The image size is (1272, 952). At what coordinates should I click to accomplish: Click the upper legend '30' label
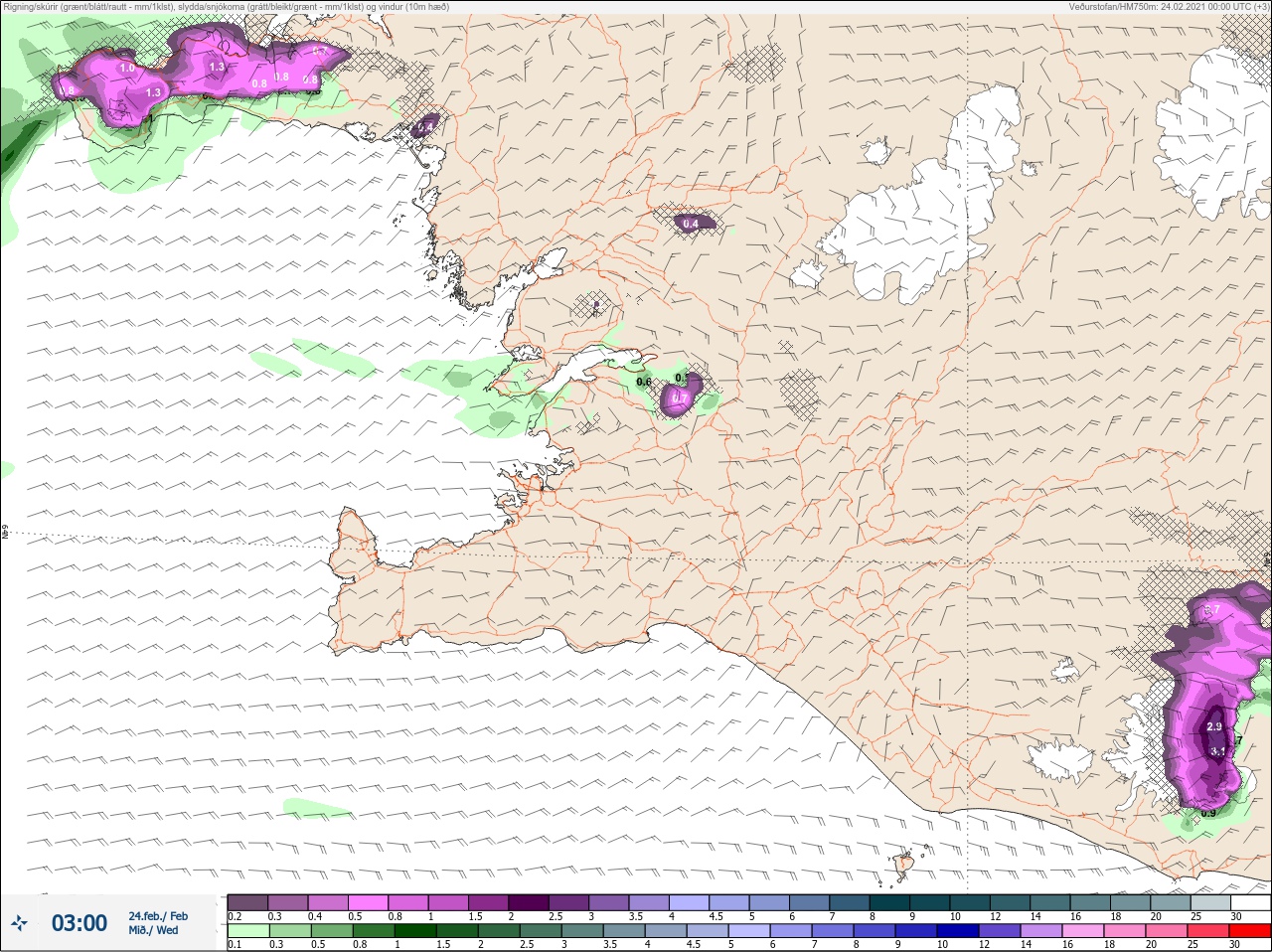1236,916
